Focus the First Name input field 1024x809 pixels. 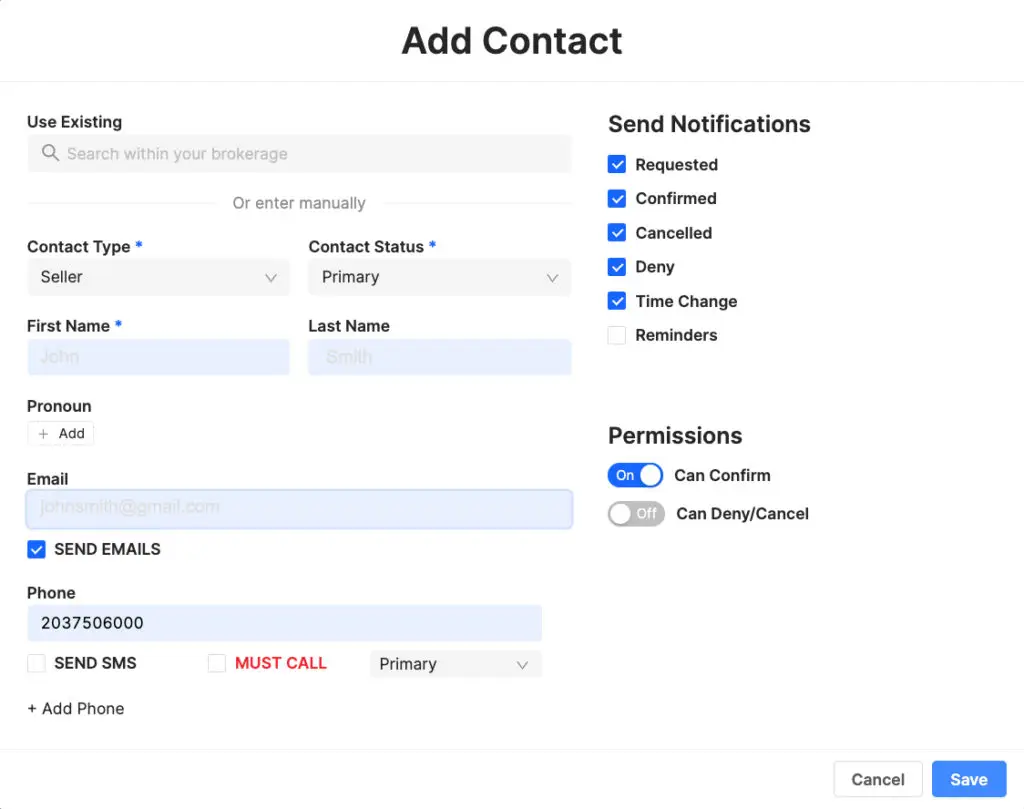click(x=158, y=357)
